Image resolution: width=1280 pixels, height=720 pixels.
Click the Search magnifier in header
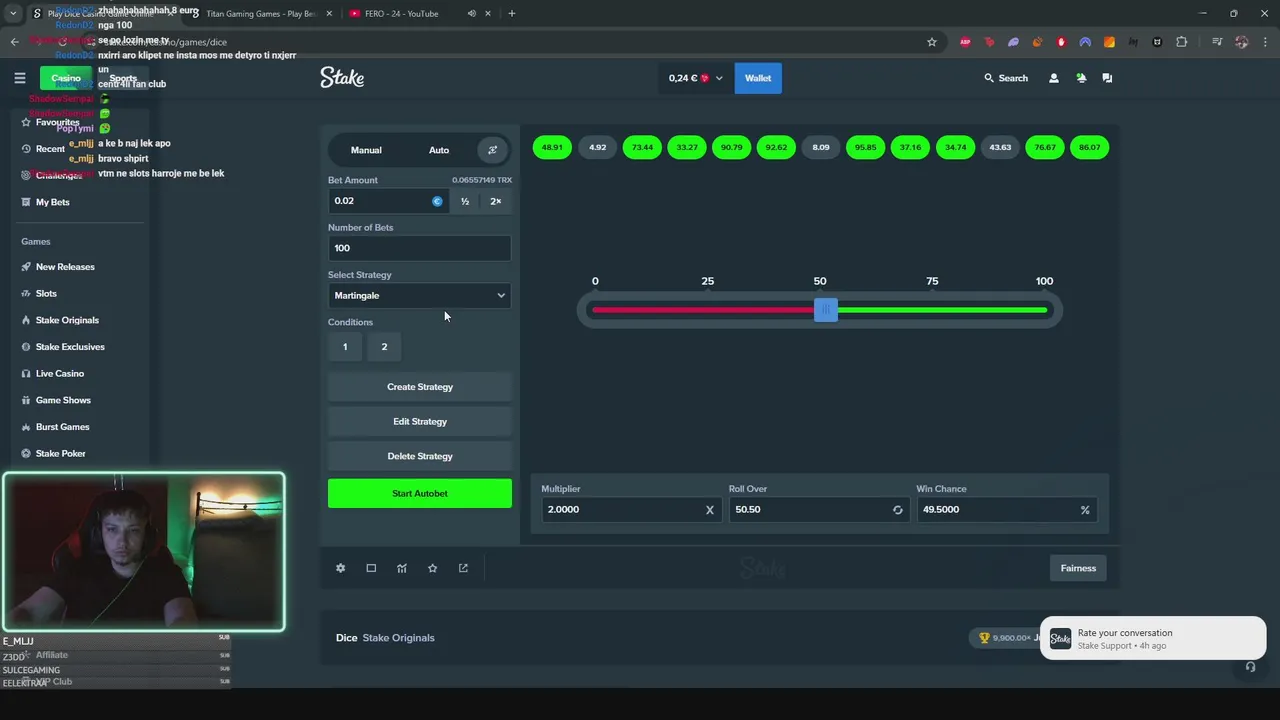989,78
